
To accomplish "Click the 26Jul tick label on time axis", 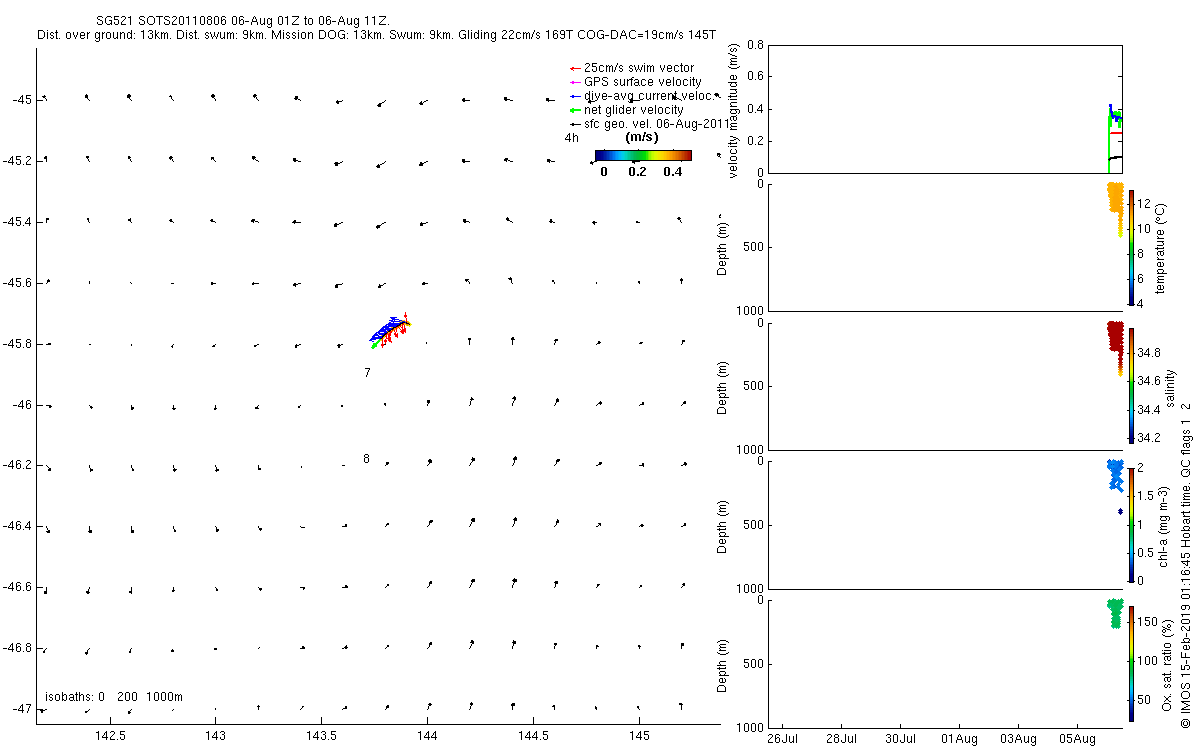I will (x=782, y=740).
